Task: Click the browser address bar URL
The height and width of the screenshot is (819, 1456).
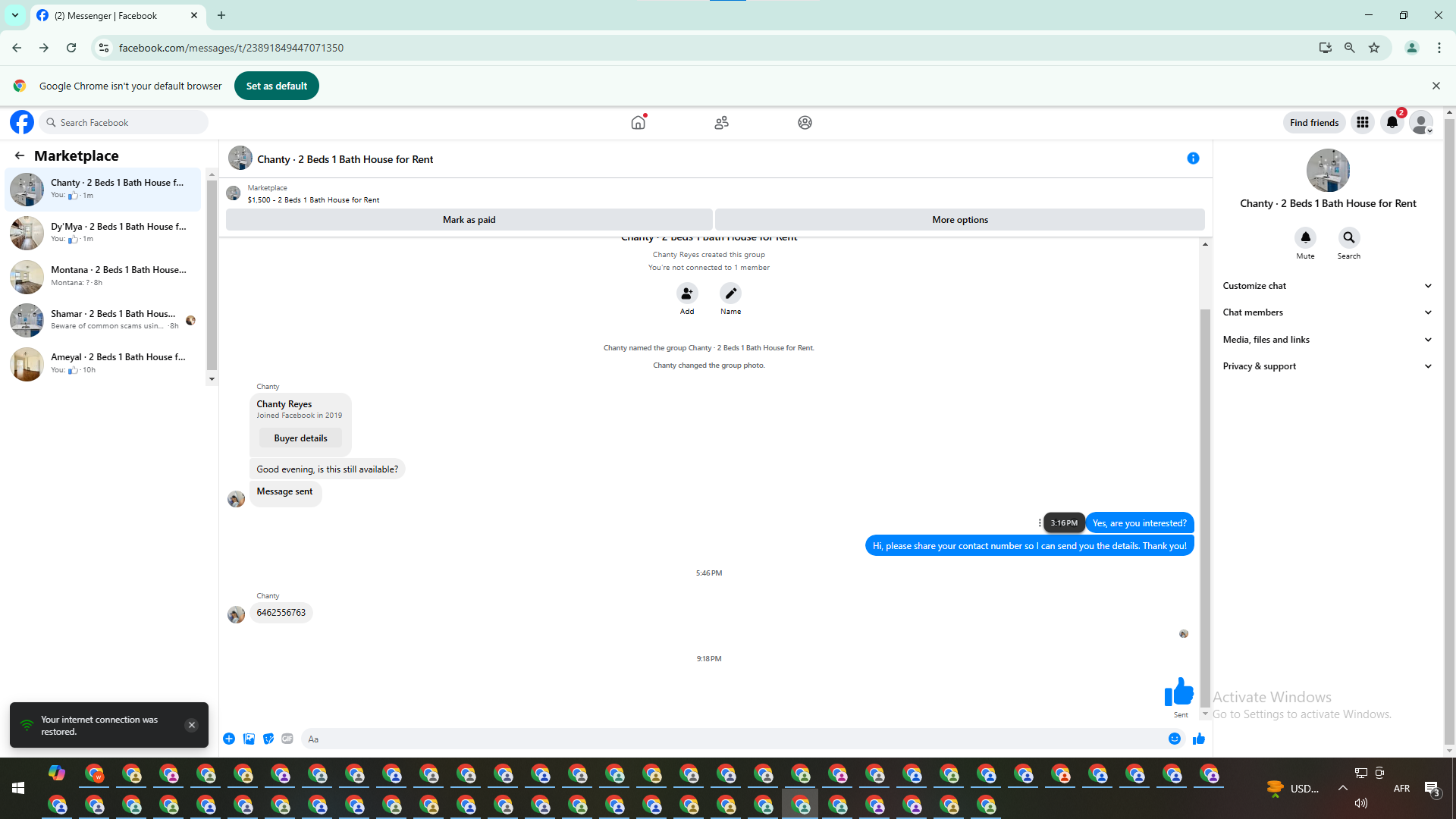Action: (231, 48)
